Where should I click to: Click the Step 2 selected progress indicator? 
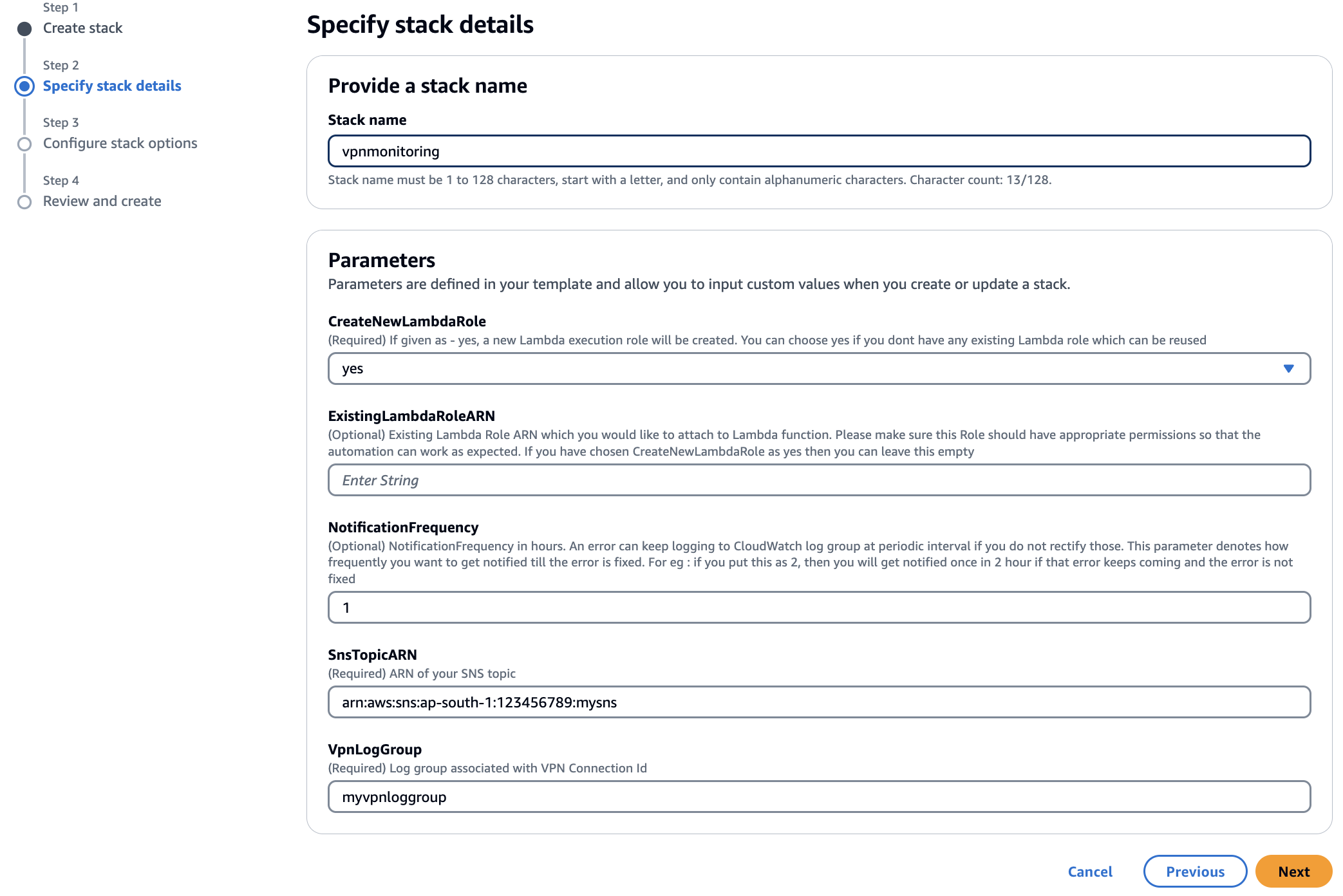[24, 86]
